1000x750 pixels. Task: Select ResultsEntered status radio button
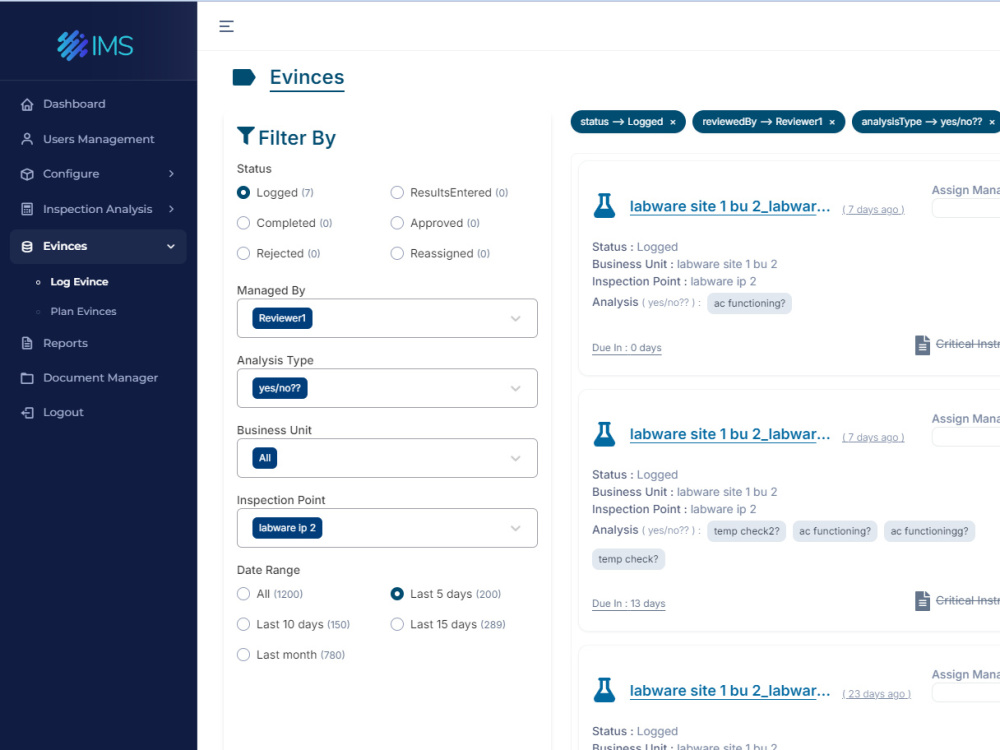pos(397,193)
